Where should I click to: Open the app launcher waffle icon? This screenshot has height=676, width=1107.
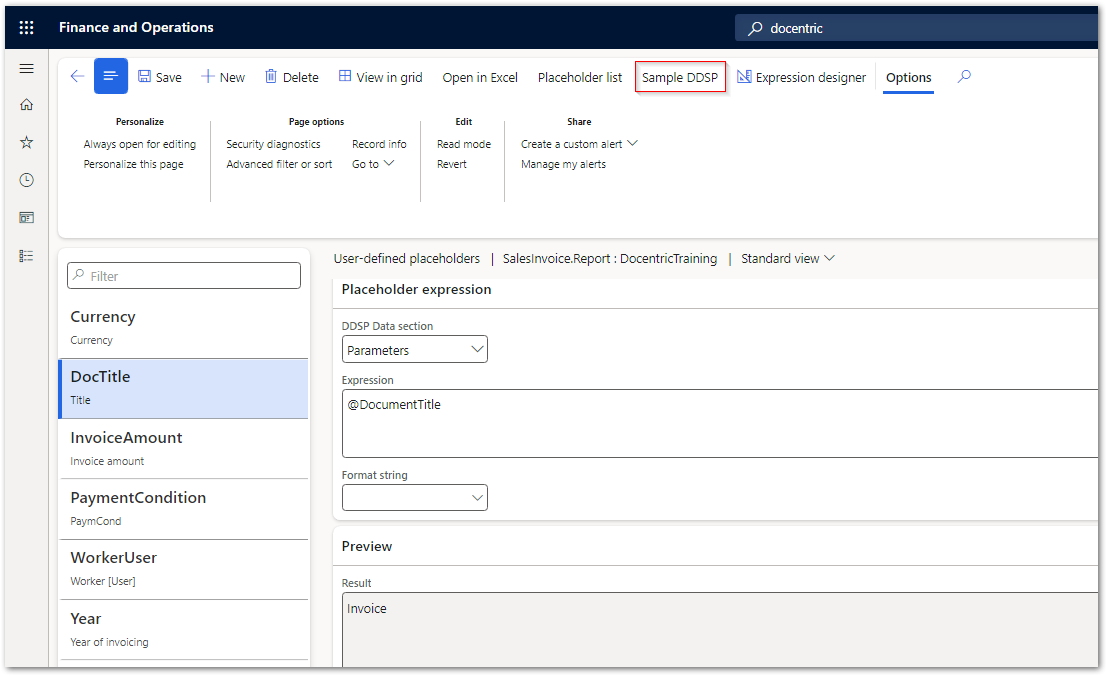click(x=26, y=28)
